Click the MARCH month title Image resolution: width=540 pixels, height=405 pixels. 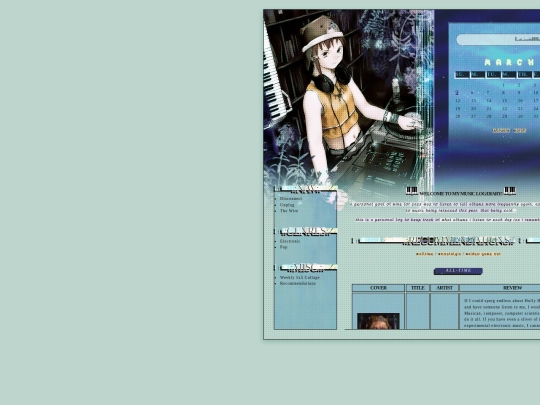tap(509, 63)
